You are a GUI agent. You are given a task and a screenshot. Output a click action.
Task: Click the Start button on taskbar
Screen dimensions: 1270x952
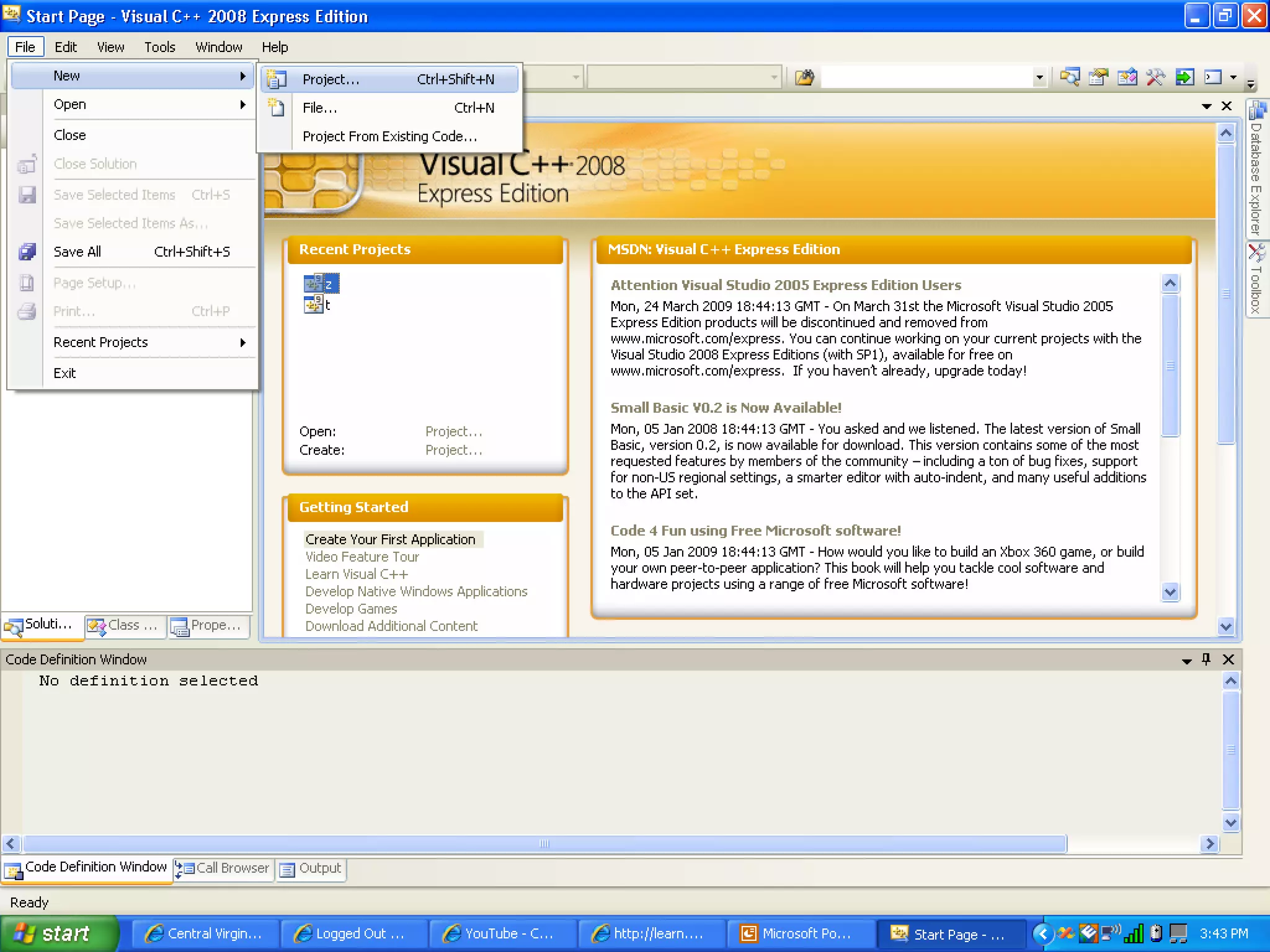pos(60,933)
